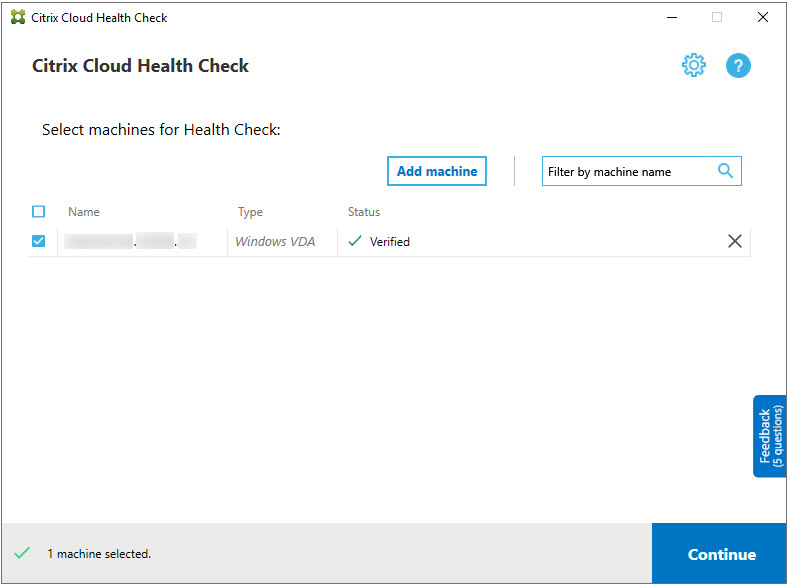Click the Verified status text

click(389, 242)
